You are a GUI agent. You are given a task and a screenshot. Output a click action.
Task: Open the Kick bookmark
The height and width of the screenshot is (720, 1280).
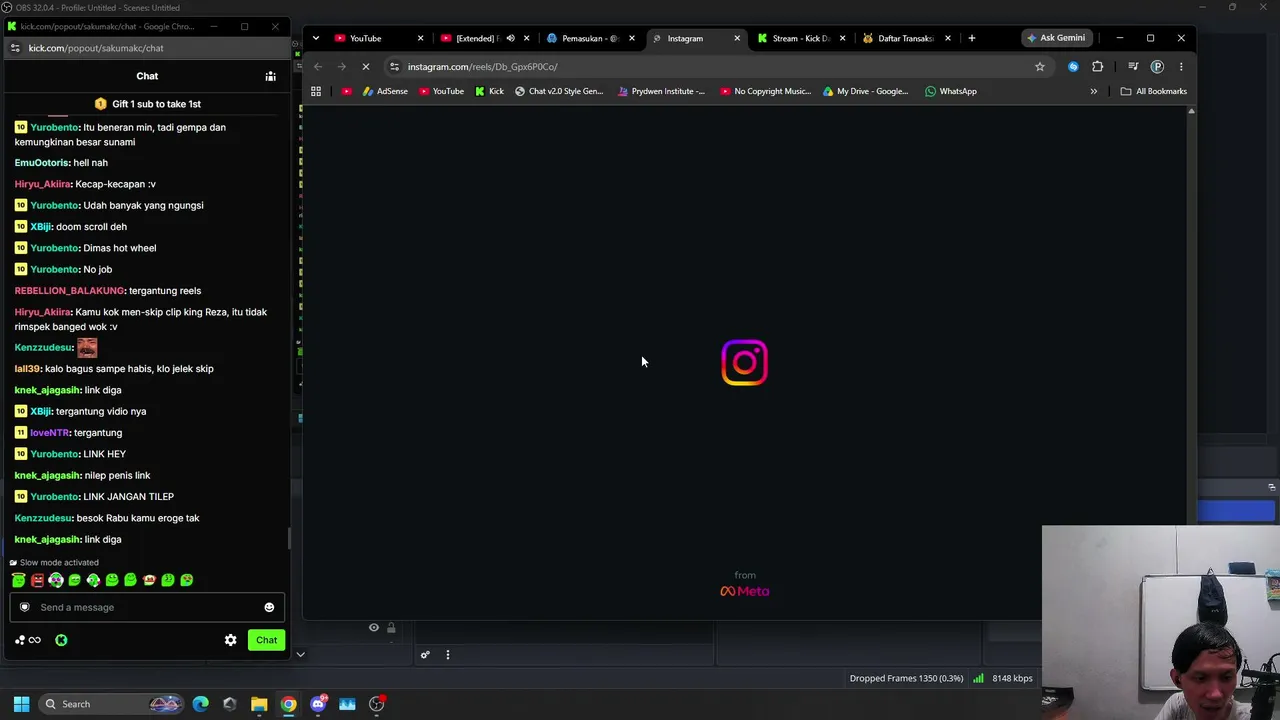pyautogui.click(x=489, y=91)
